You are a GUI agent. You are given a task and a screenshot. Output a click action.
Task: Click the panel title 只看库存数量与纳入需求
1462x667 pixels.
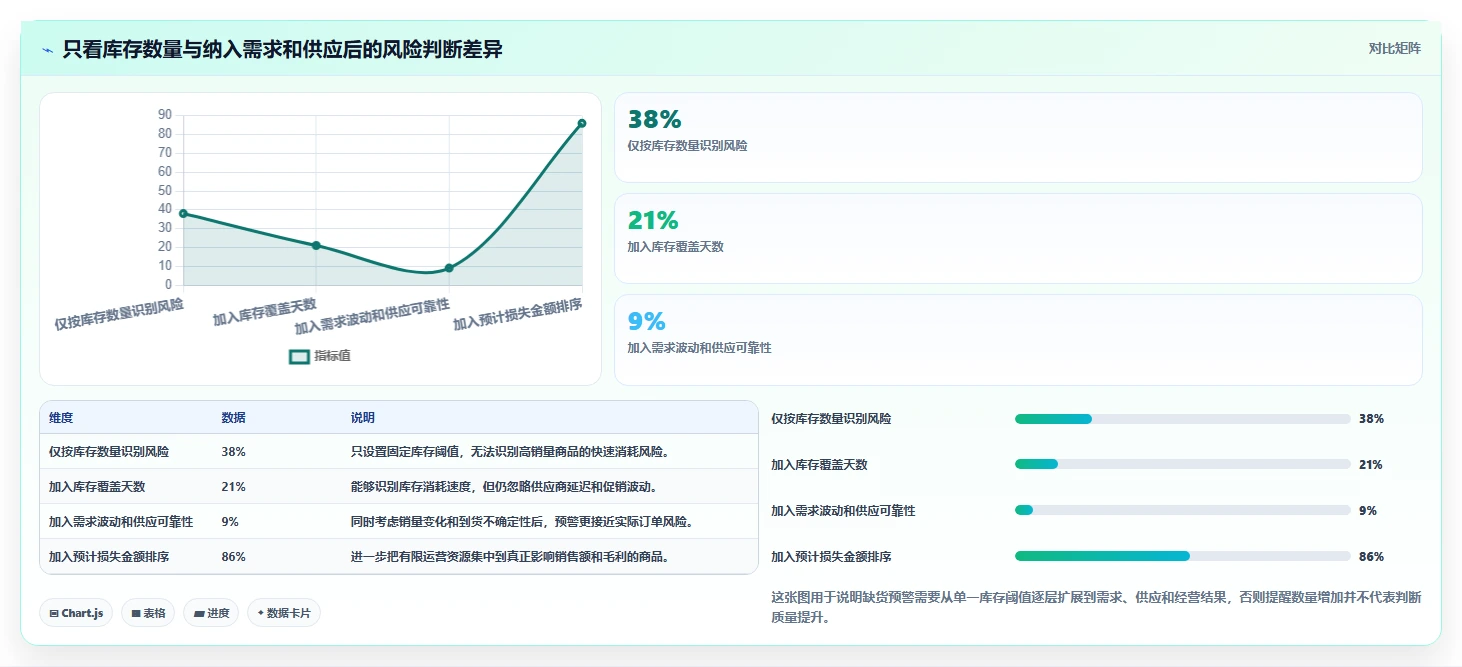pos(282,49)
